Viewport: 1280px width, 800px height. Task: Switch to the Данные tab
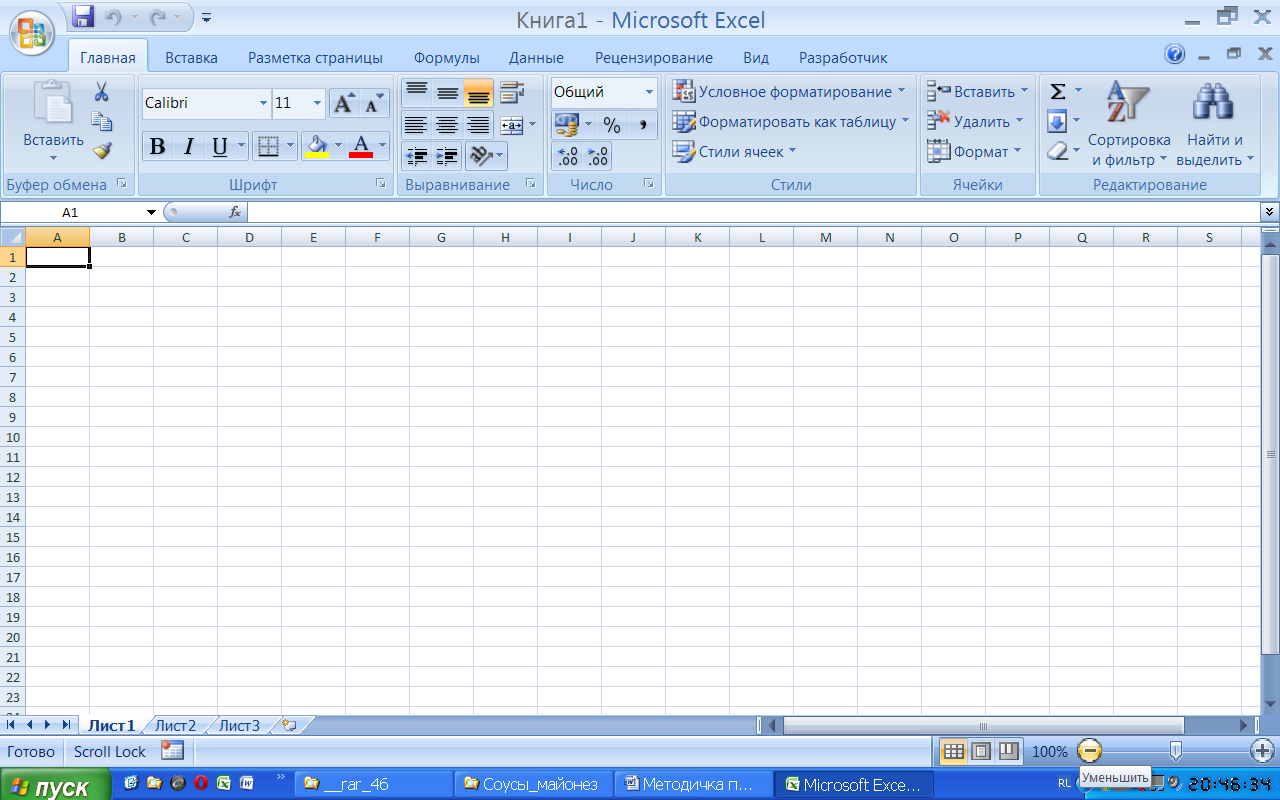(536, 58)
